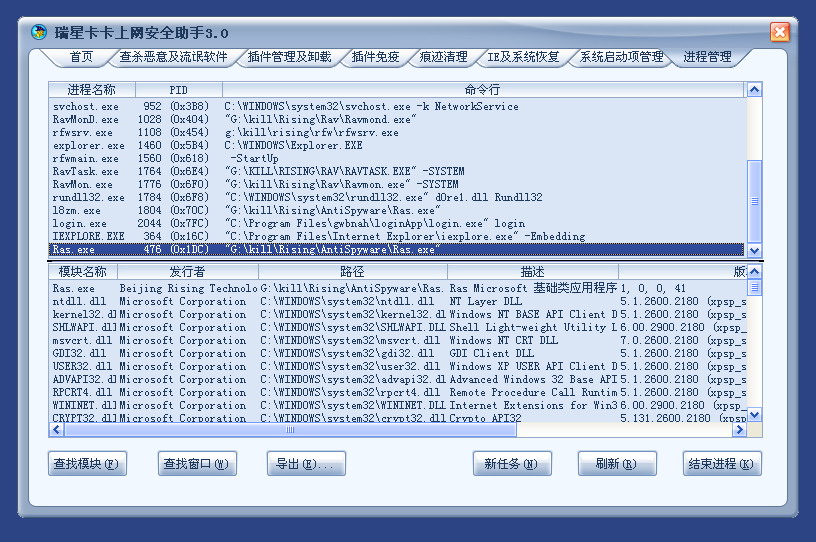Select the ntdll.dll module row
The image size is (816, 542).
(x=398, y=301)
